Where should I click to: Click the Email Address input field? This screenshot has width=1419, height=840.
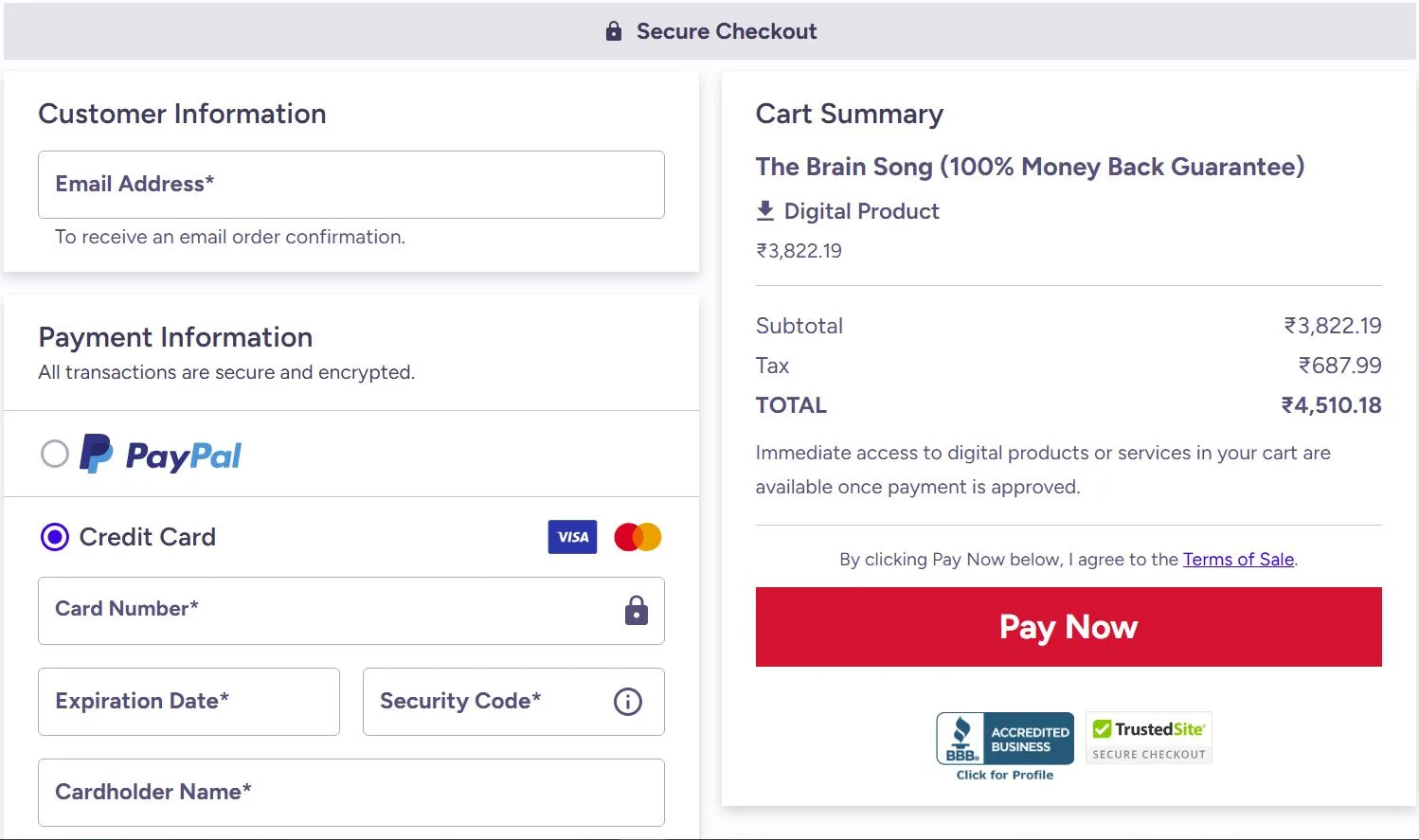tap(350, 185)
